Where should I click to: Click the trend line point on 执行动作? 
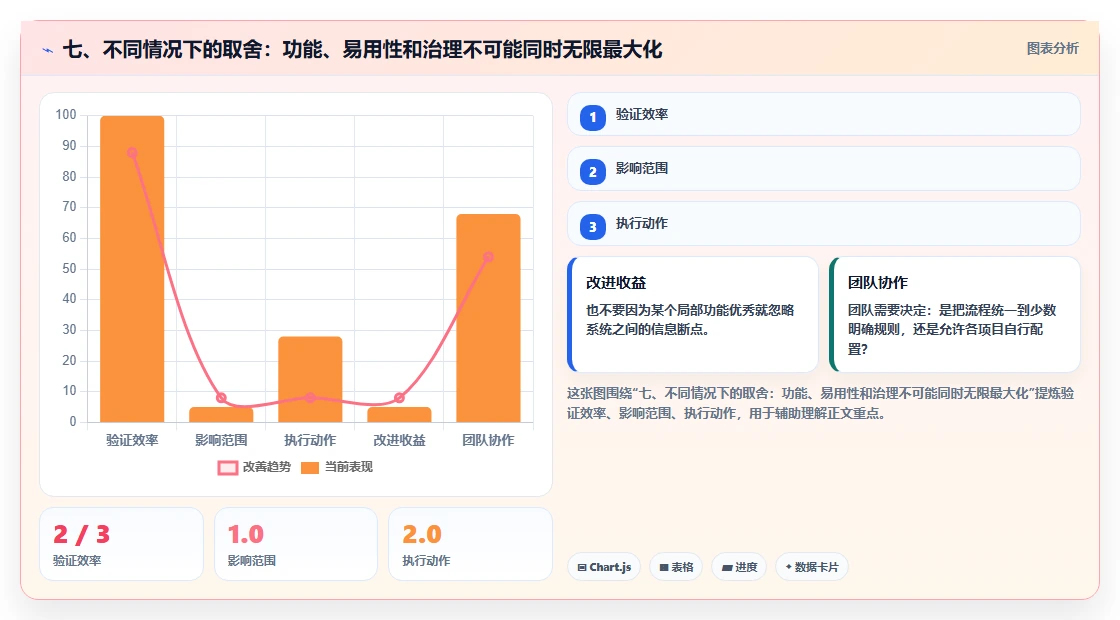[310, 397]
